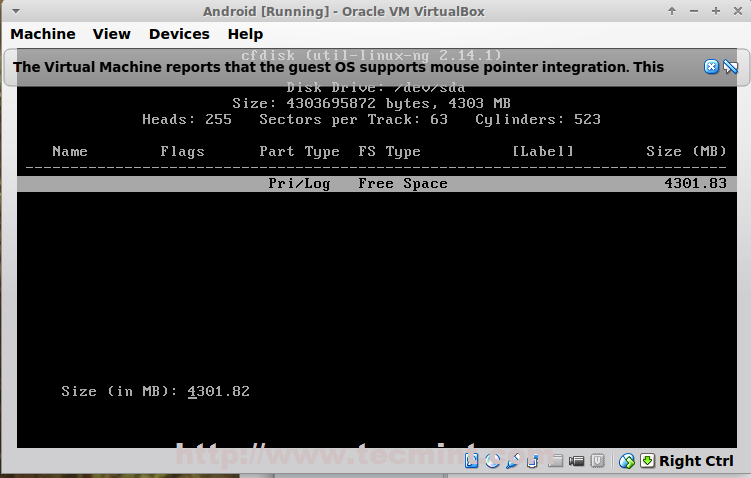
Task: Open the Devices menu
Action: pos(179,34)
